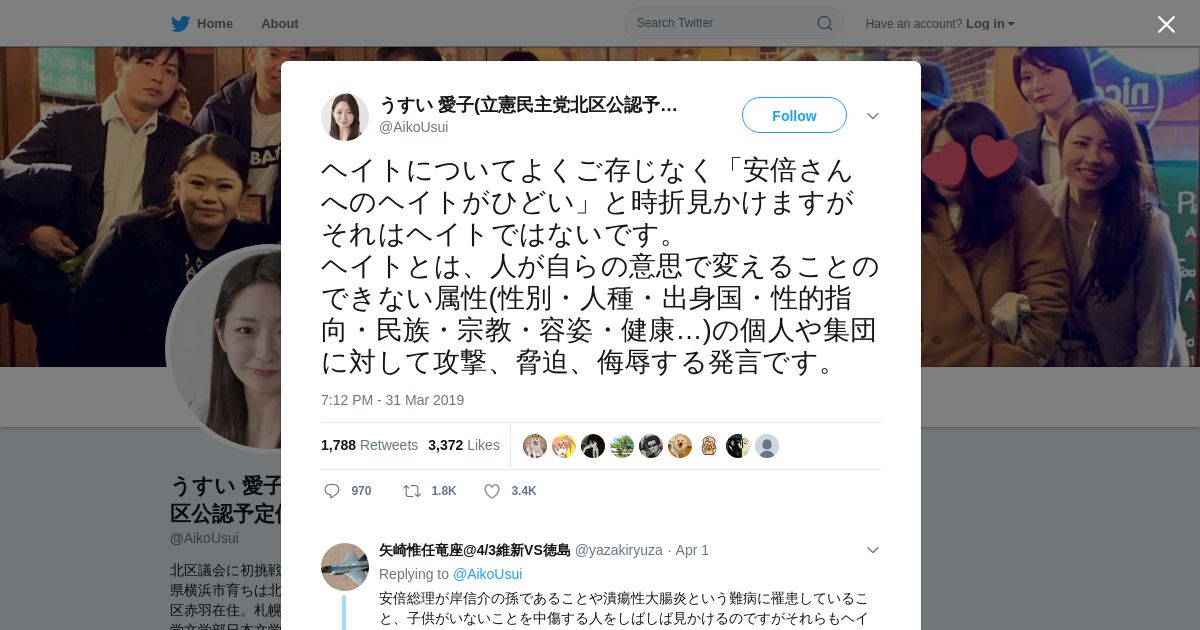Open the @AikoUsui link in Replying to
This screenshot has height=630, width=1200.
pyautogui.click(x=487, y=574)
